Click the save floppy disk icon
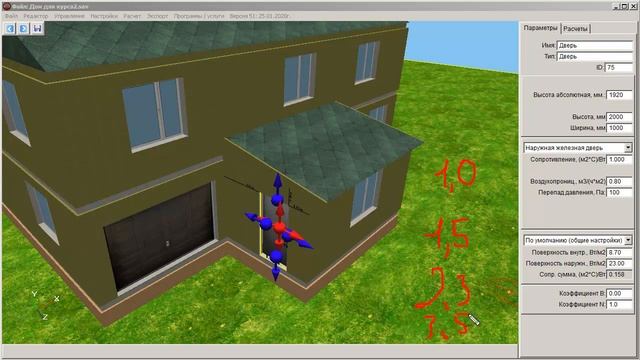 (37, 28)
